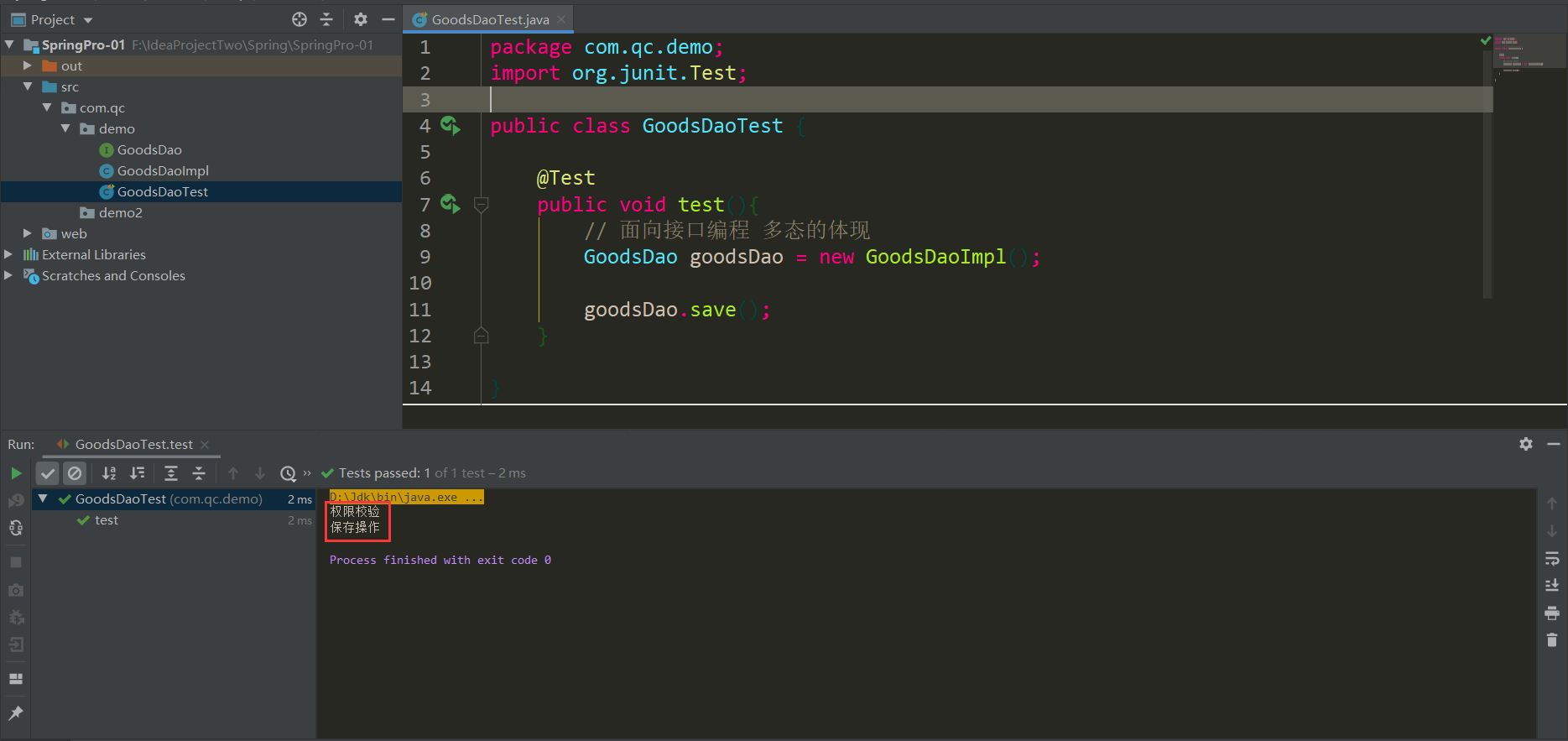The height and width of the screenshot is (741, 1568).
Task: Sort test results alphabetically
Action: point(109,473)
